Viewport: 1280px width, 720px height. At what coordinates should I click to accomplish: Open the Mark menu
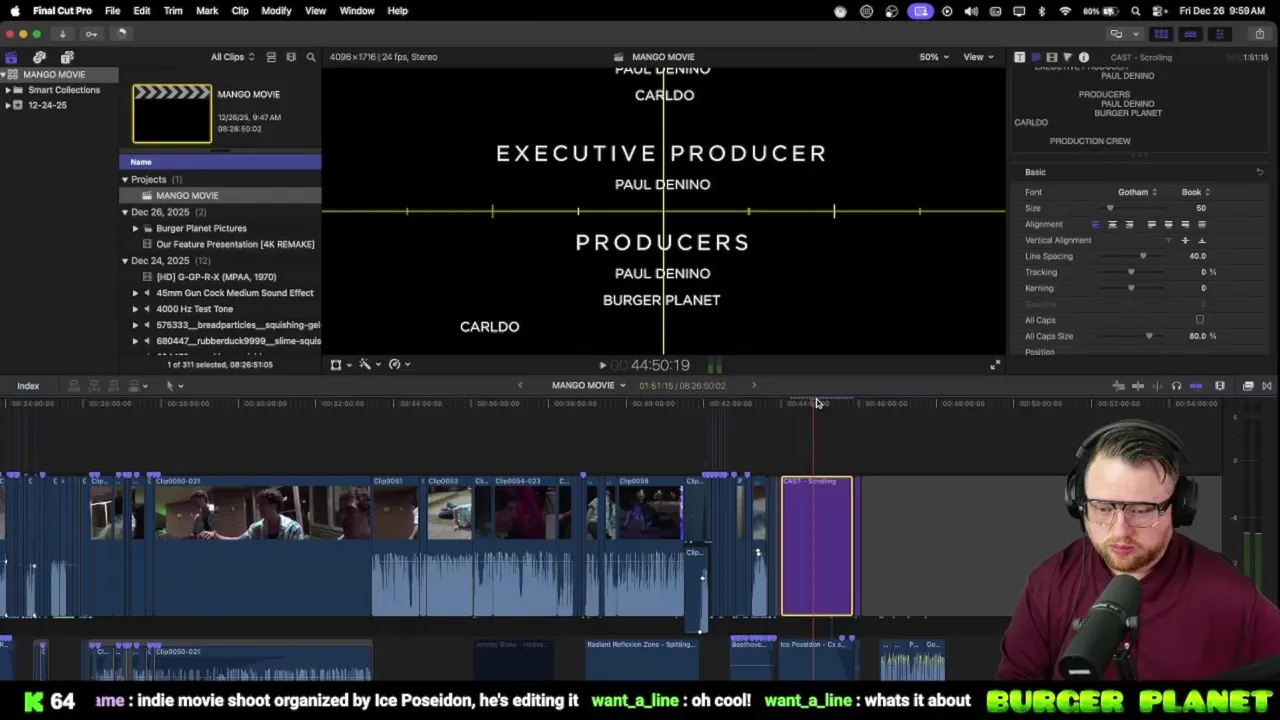pyautogui.click(x=207, y=11)
